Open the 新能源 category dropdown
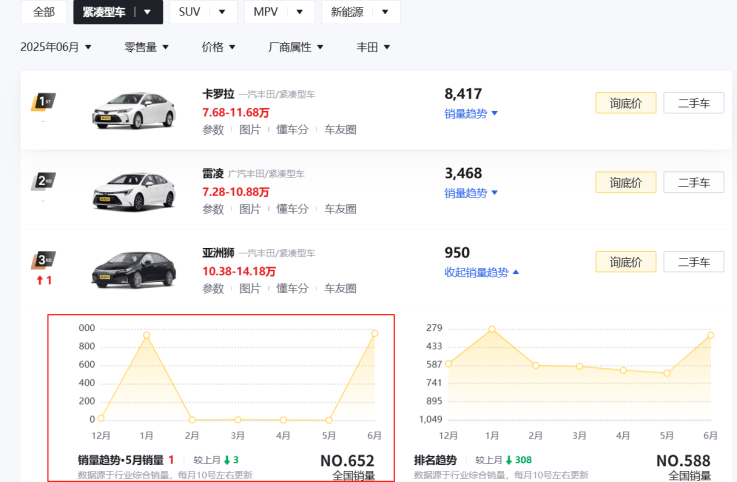This screenshot has height=482, width=737. pyautogui.click(x=385, y=12)
